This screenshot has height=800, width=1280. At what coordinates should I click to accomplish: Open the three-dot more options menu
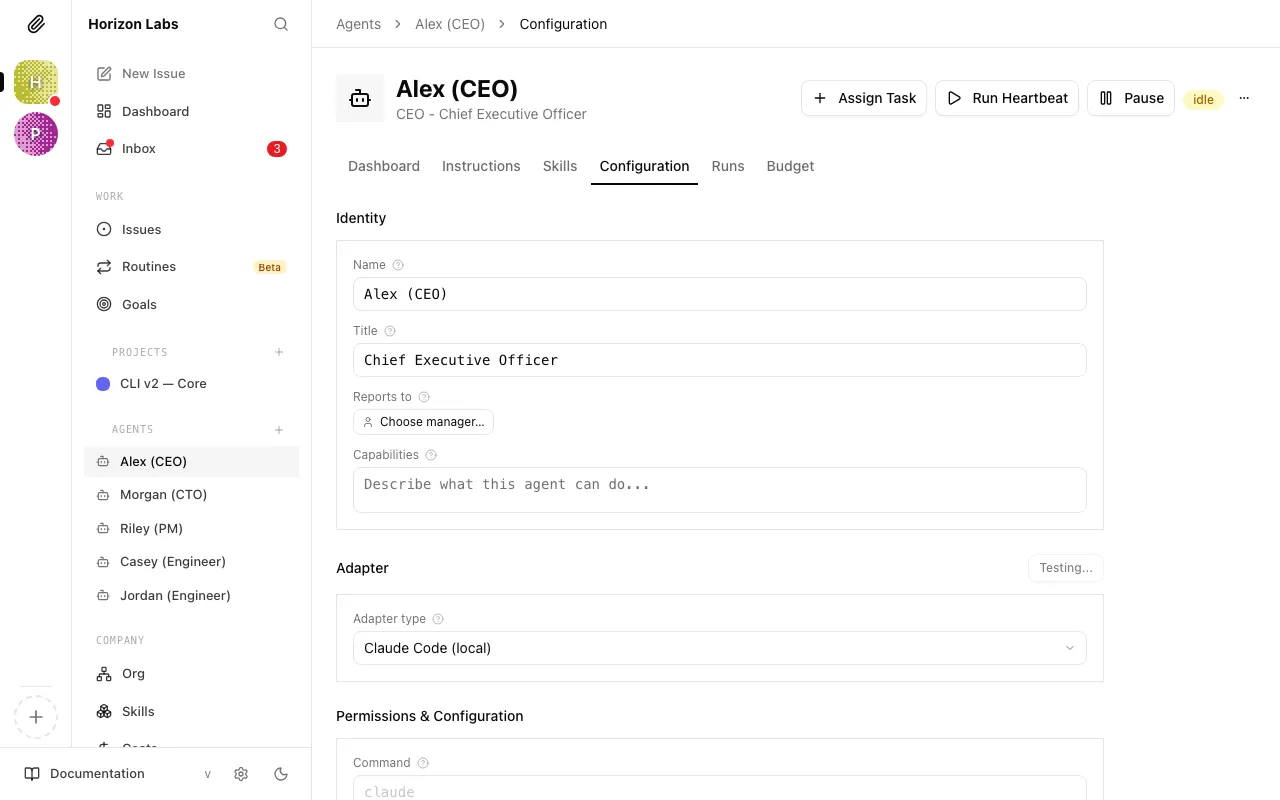tap(1244, 98)
